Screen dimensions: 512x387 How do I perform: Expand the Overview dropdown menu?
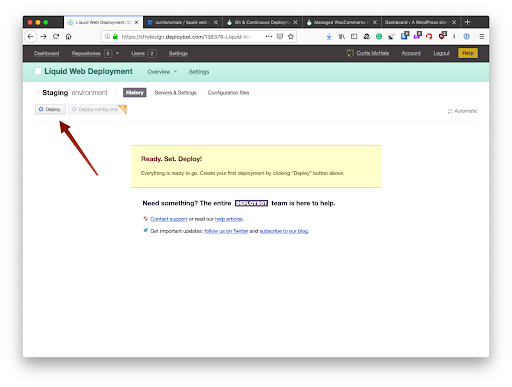tap(162, 72)
